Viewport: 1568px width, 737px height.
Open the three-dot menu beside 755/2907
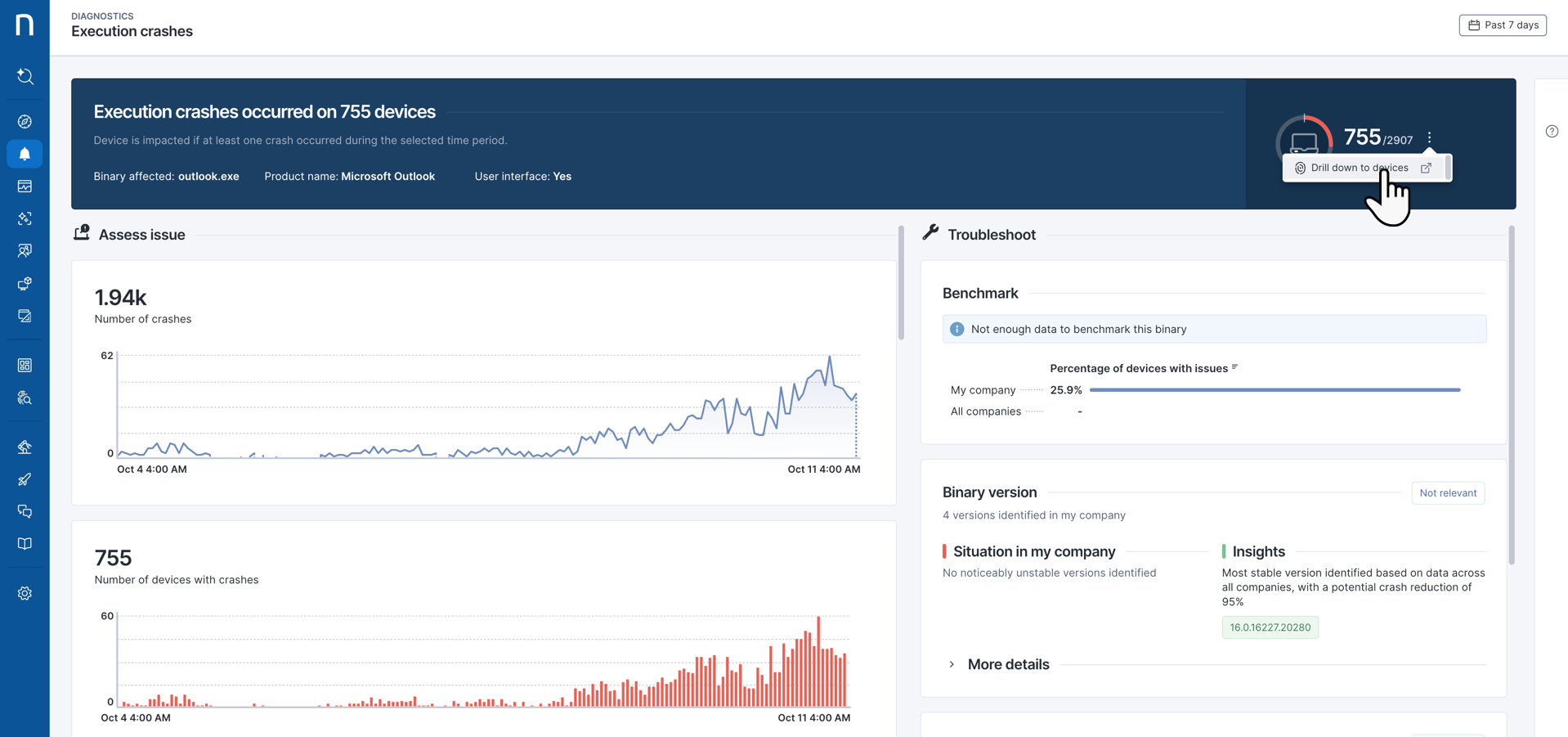click(1429, 137)
